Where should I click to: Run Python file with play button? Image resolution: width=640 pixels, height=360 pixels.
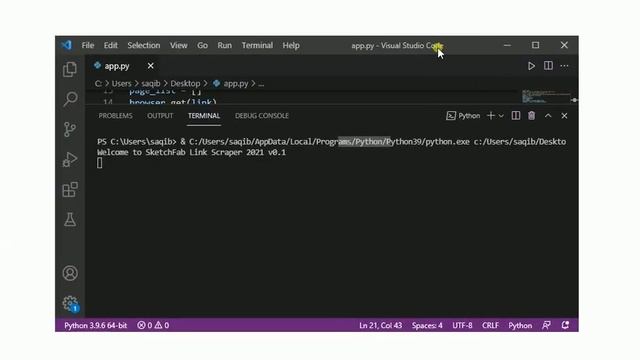coord(531,66)
